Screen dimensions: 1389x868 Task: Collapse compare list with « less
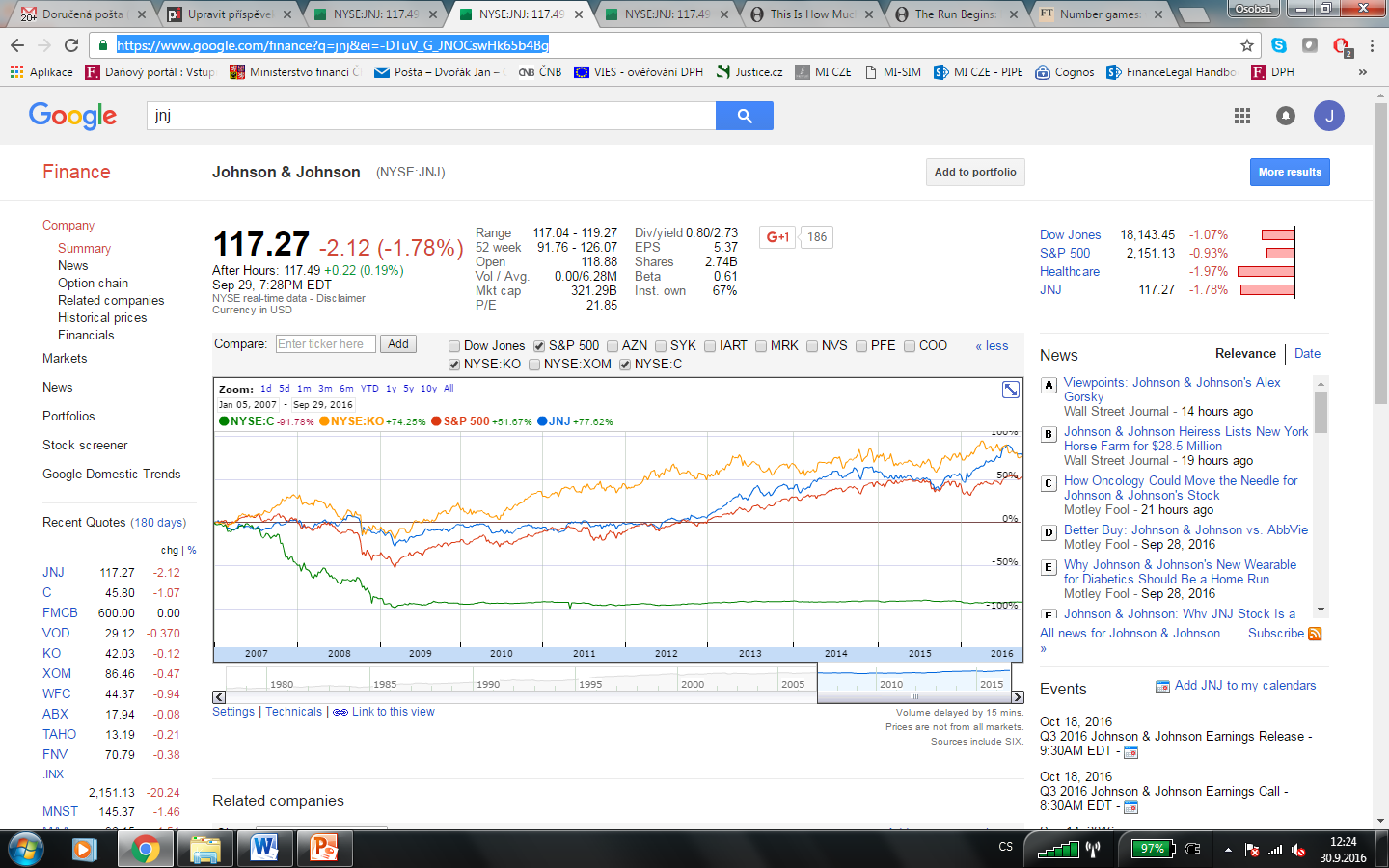coord(992,346)
